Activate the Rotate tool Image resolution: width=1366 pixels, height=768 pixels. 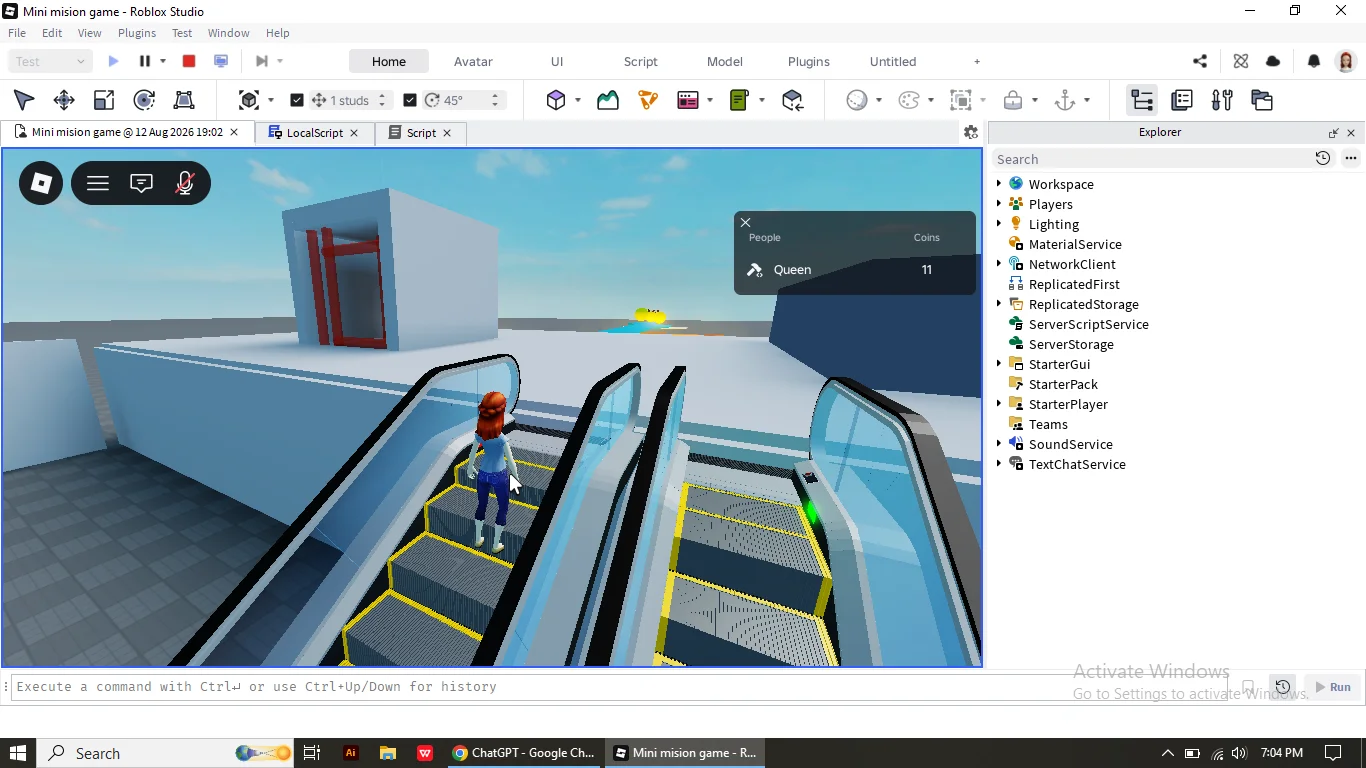[x=144, y=100]
